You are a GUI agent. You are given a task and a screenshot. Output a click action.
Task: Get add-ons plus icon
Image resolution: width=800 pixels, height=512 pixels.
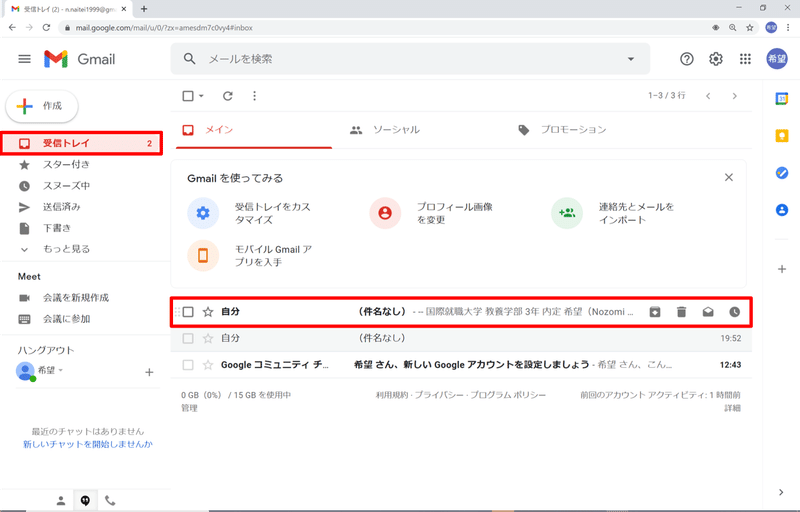point(782,269)
